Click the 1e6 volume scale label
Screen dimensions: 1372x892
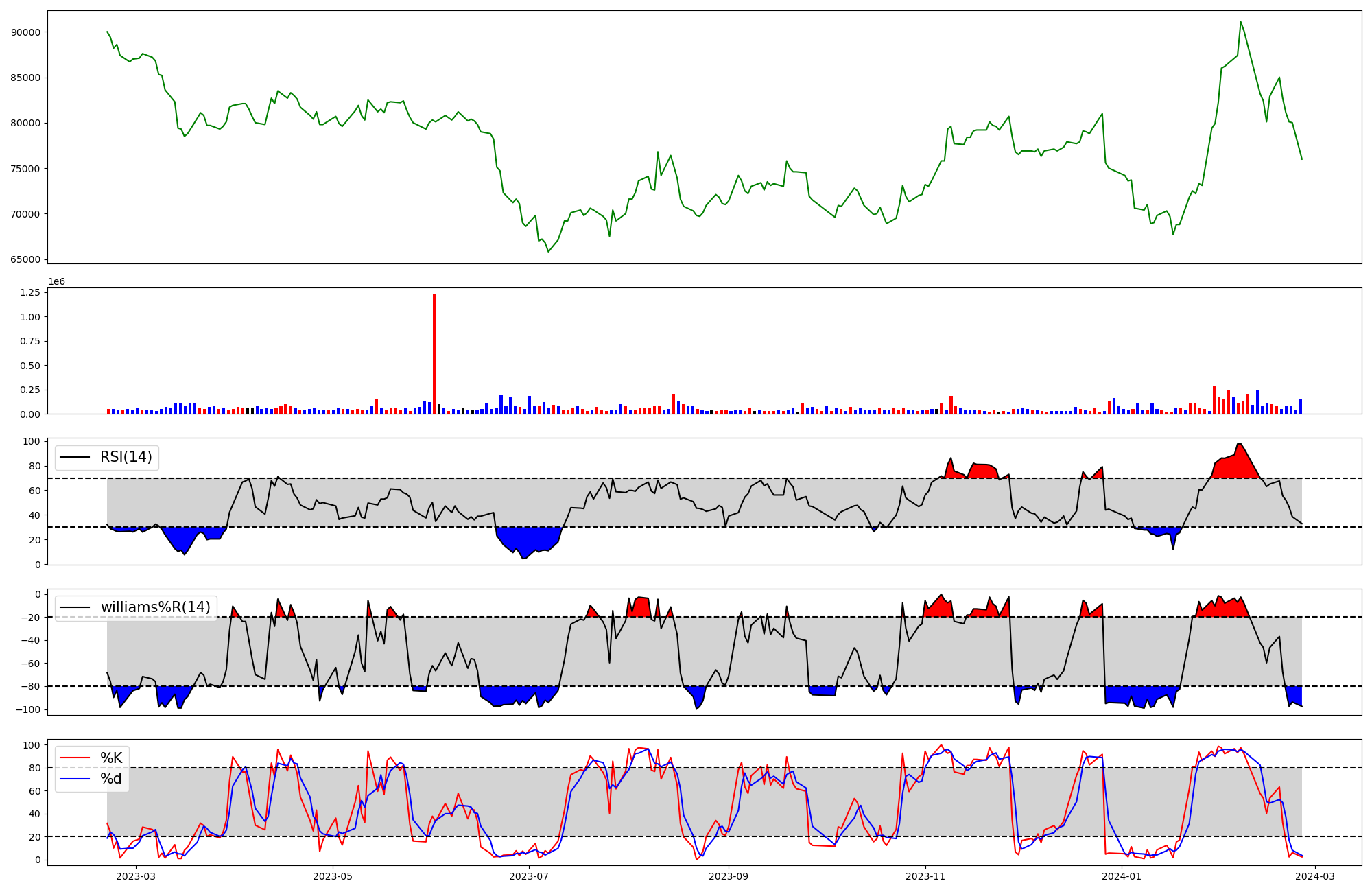[x=56, y=281]
